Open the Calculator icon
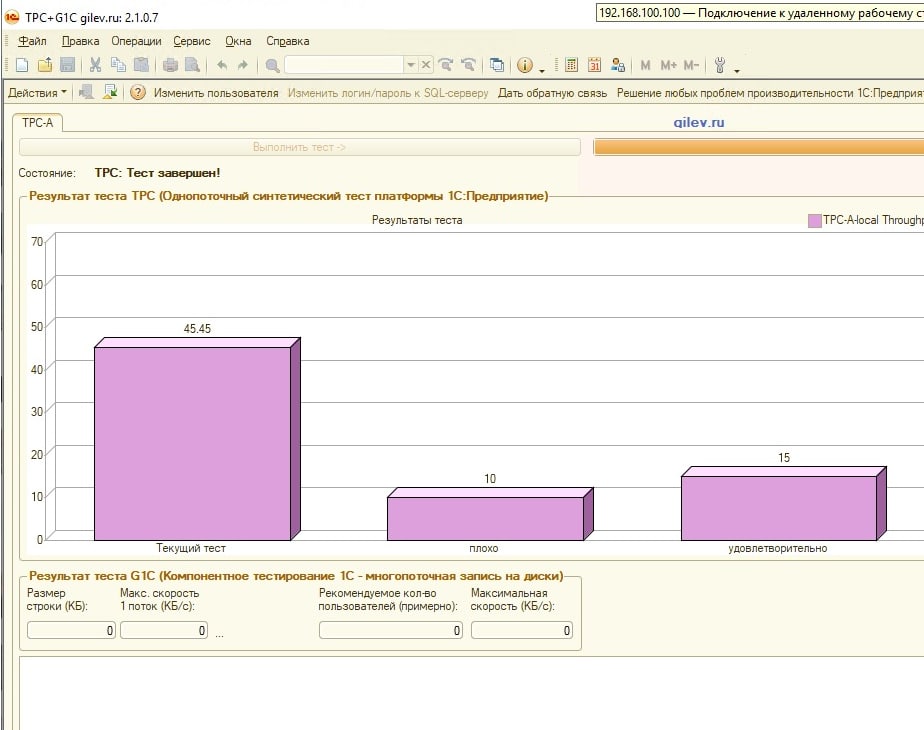Image resolution: width=924 pixels, height=730 pixels. pyautogui.click(x=571, y=65)
